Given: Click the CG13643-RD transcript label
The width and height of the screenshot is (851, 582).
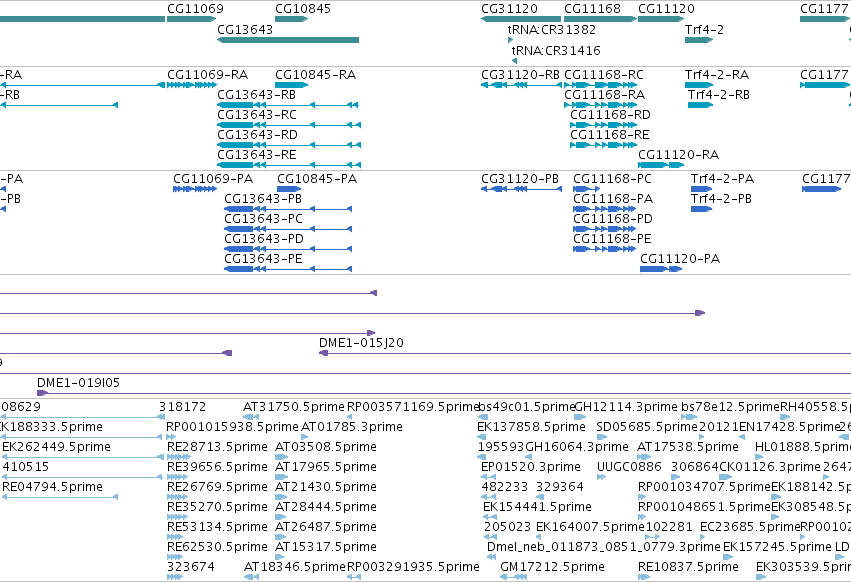Looking at the screenshot, I should [257, 134].
